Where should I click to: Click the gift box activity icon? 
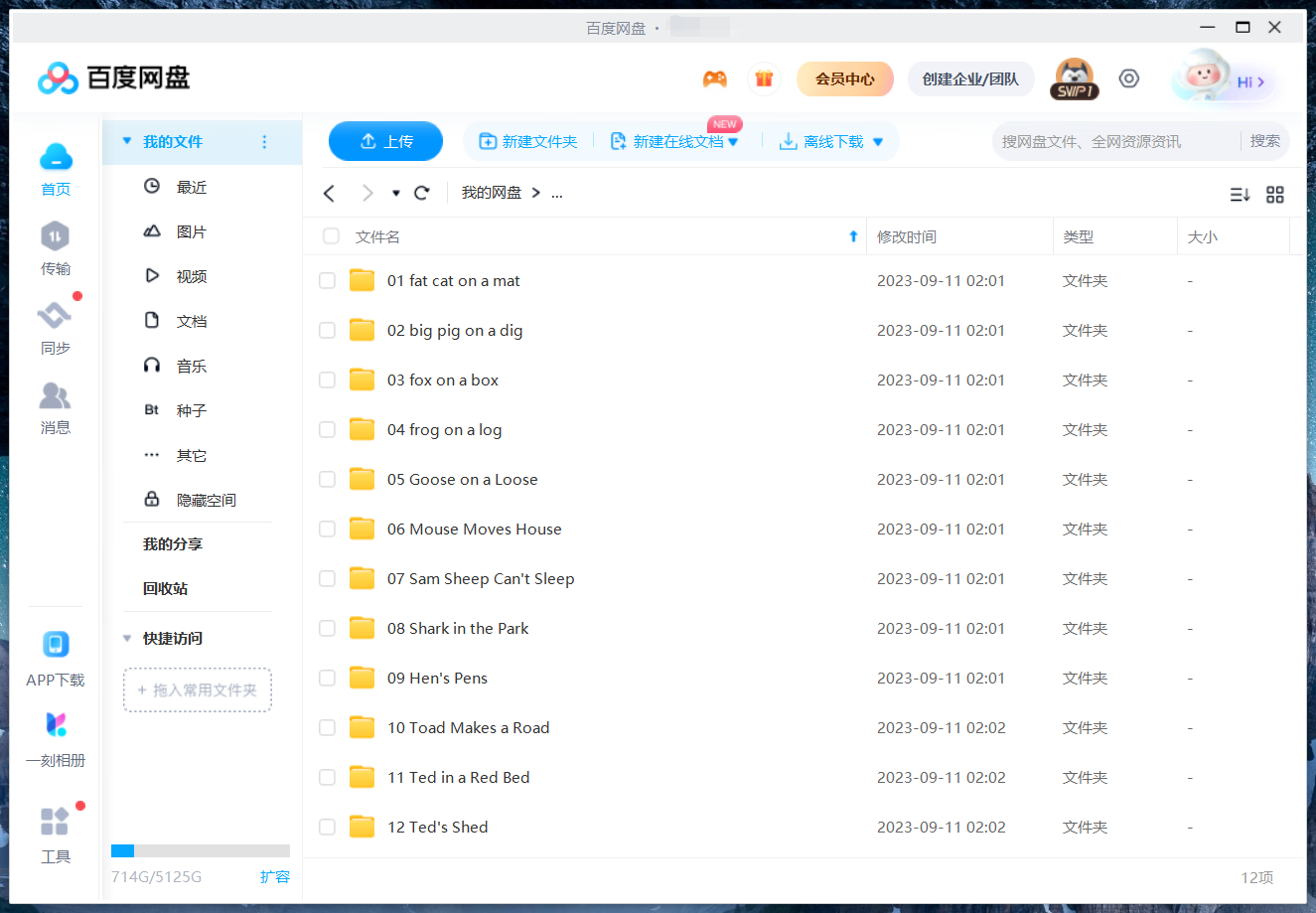764,77
